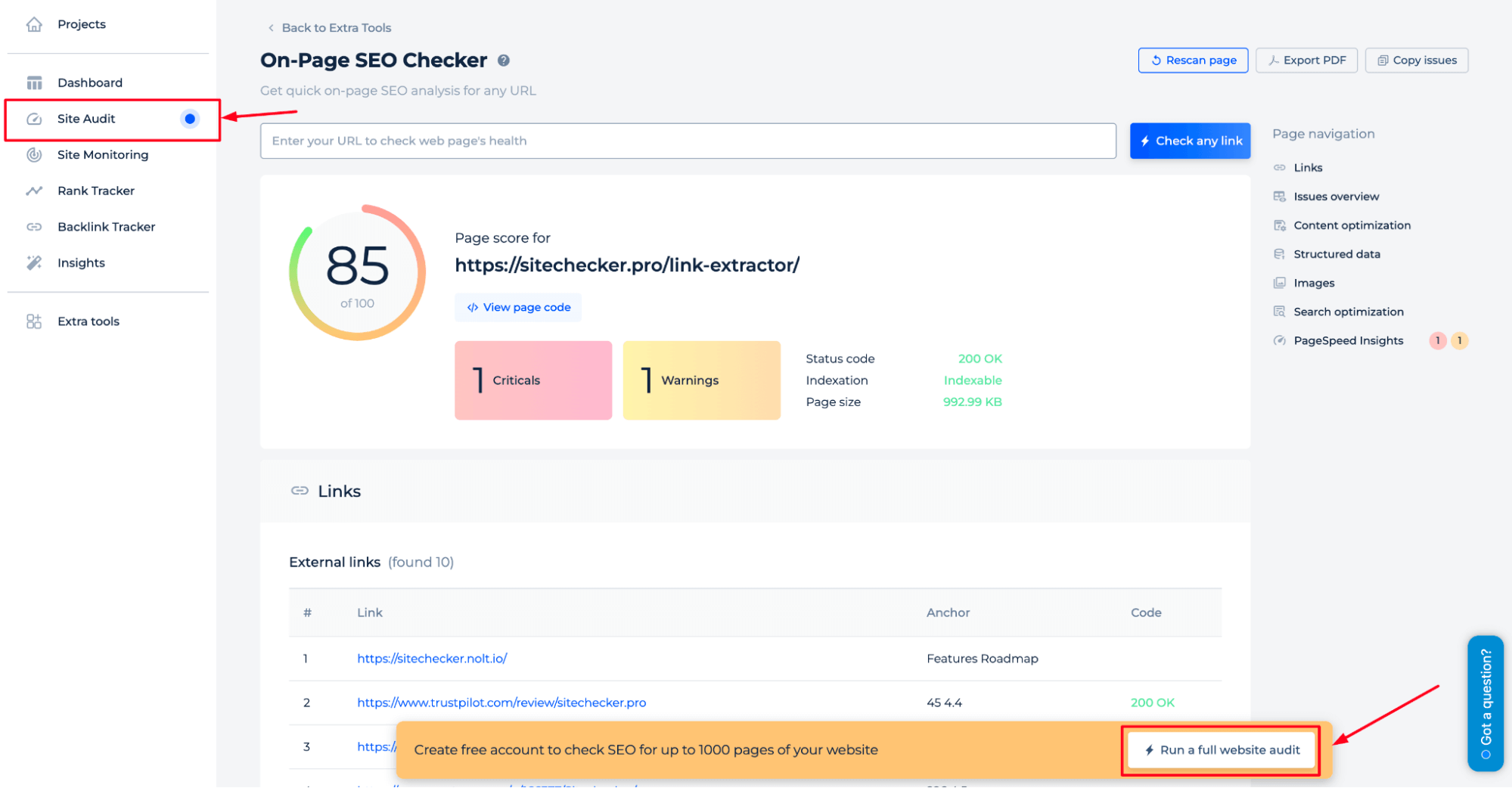The image size is (1512, 788).
Task: Click the blue dot indicator on Site Audit
Action: (190, 119)
